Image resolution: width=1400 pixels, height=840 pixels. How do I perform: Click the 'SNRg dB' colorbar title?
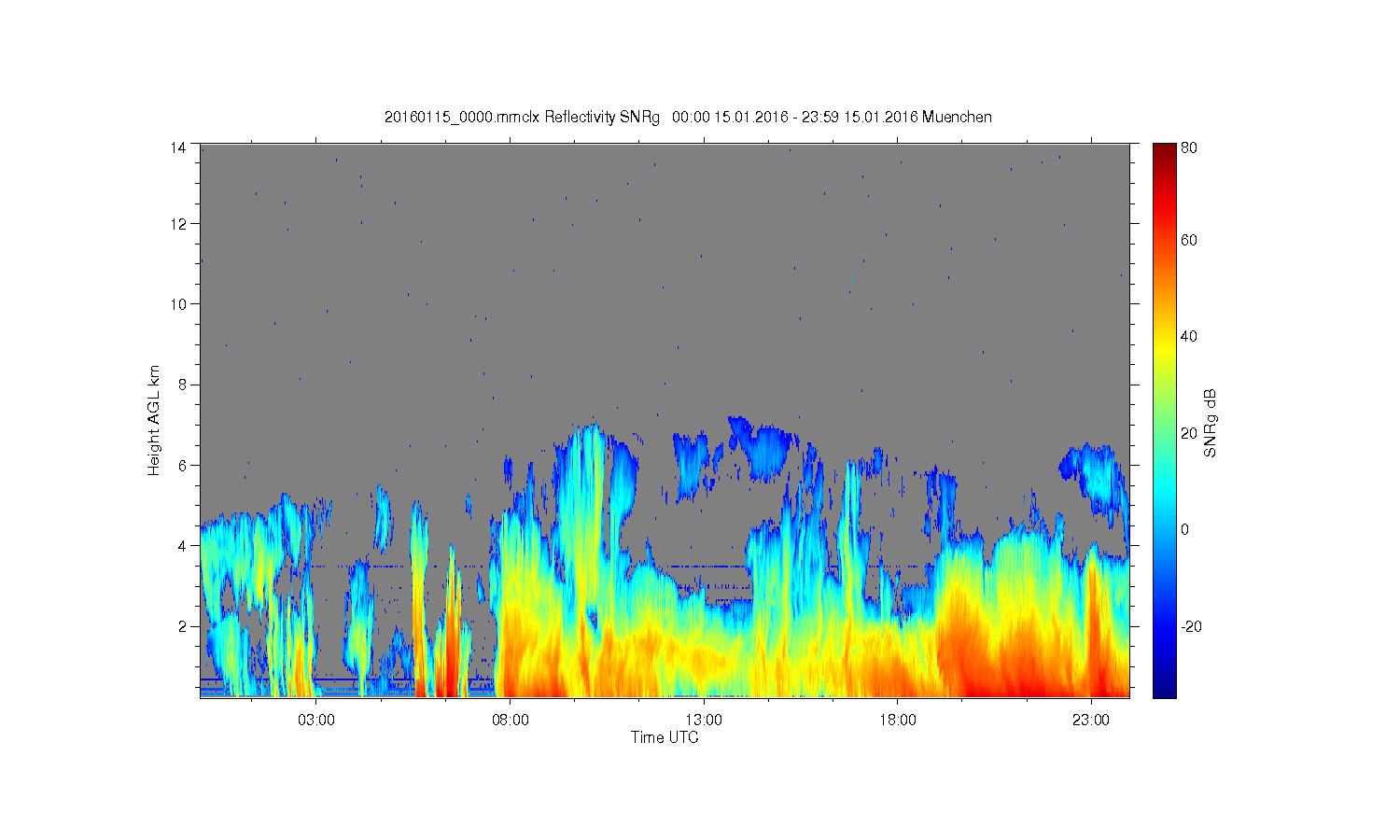click(x=1211, y=422)
